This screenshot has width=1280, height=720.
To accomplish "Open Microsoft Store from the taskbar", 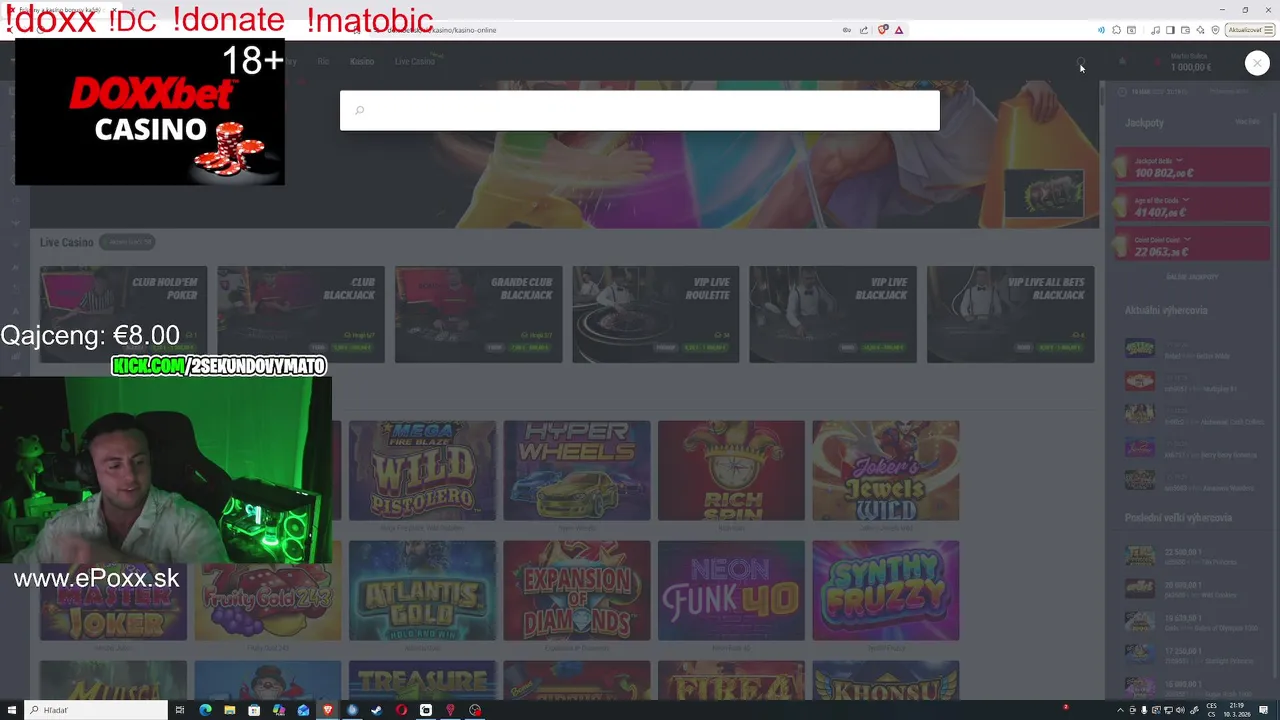I will click(254, 710).
